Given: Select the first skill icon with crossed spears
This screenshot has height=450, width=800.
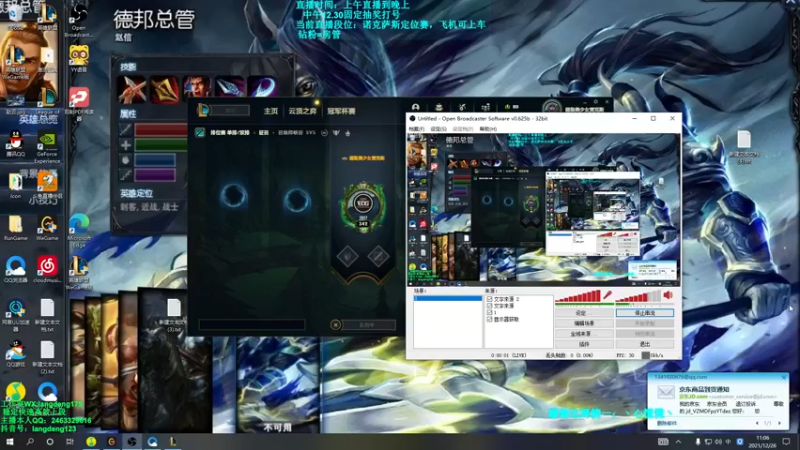Looking at the screenshot, I should pos(132,88).
